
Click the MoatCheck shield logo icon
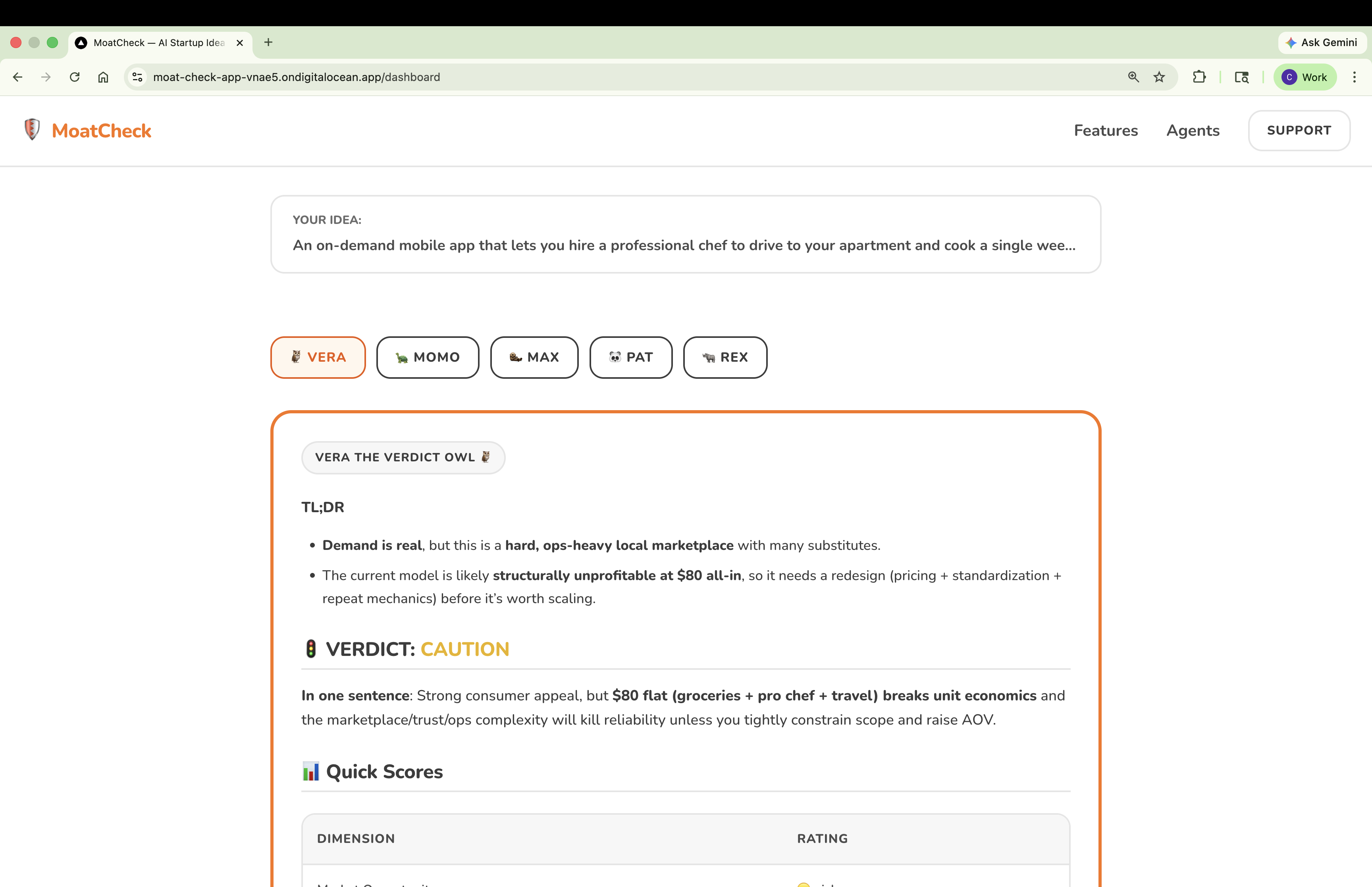point(32,129)
